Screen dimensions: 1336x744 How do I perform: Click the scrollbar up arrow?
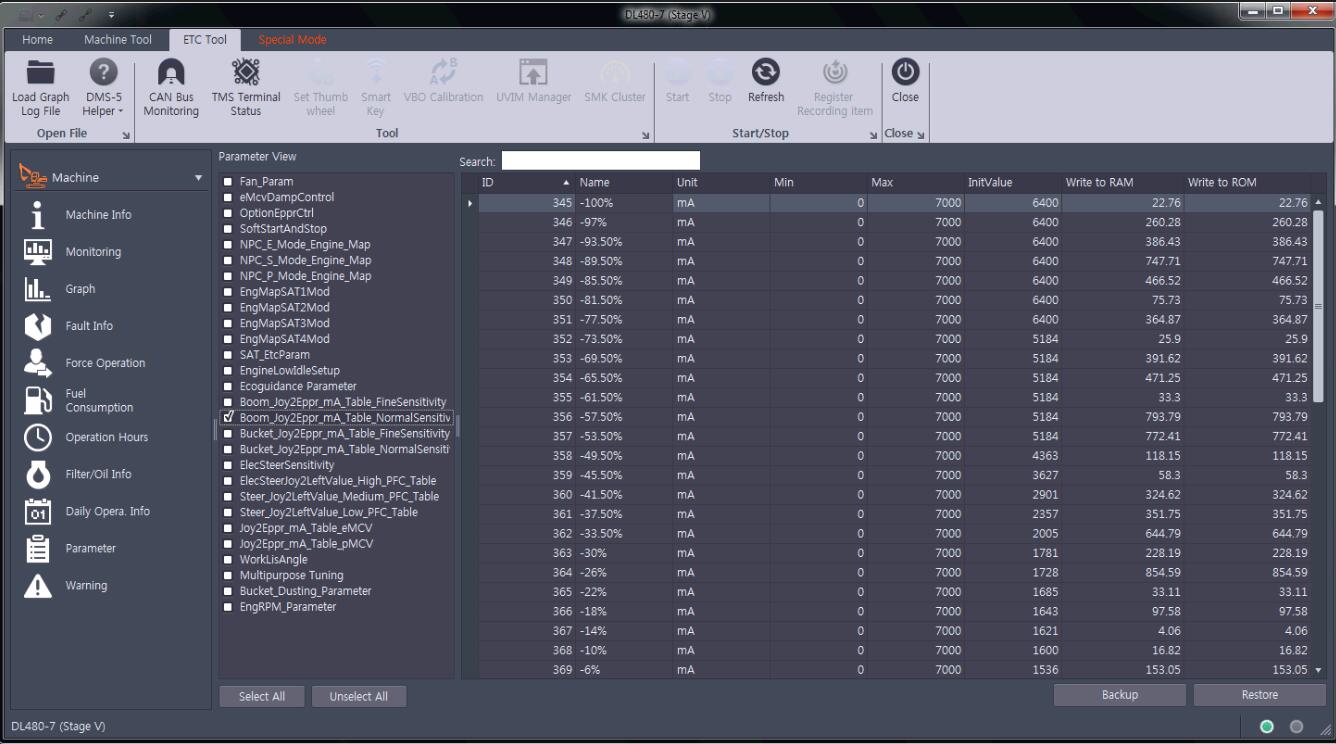click(1318, 203)
